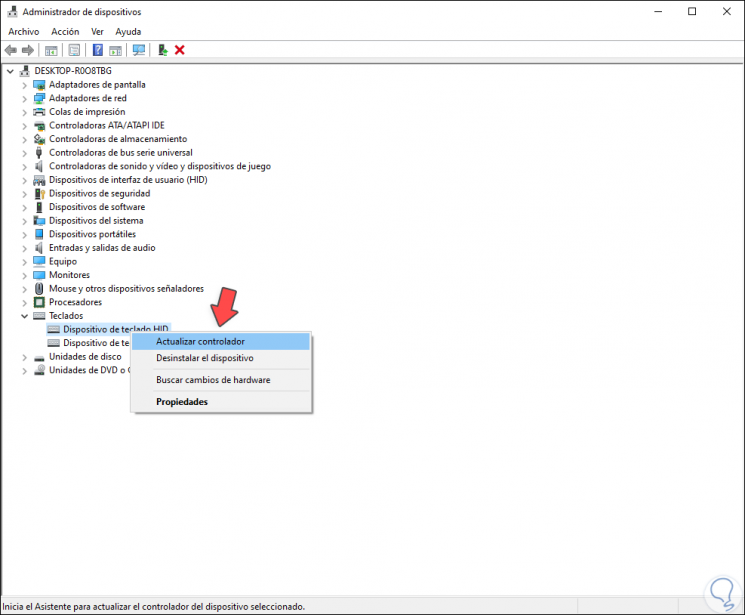Collapse the DESKTOP-R0O8TBG root node

[10, 71]
